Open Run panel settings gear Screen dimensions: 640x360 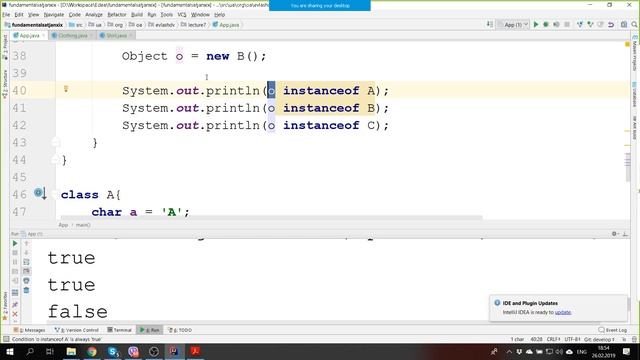coord(615,233)
